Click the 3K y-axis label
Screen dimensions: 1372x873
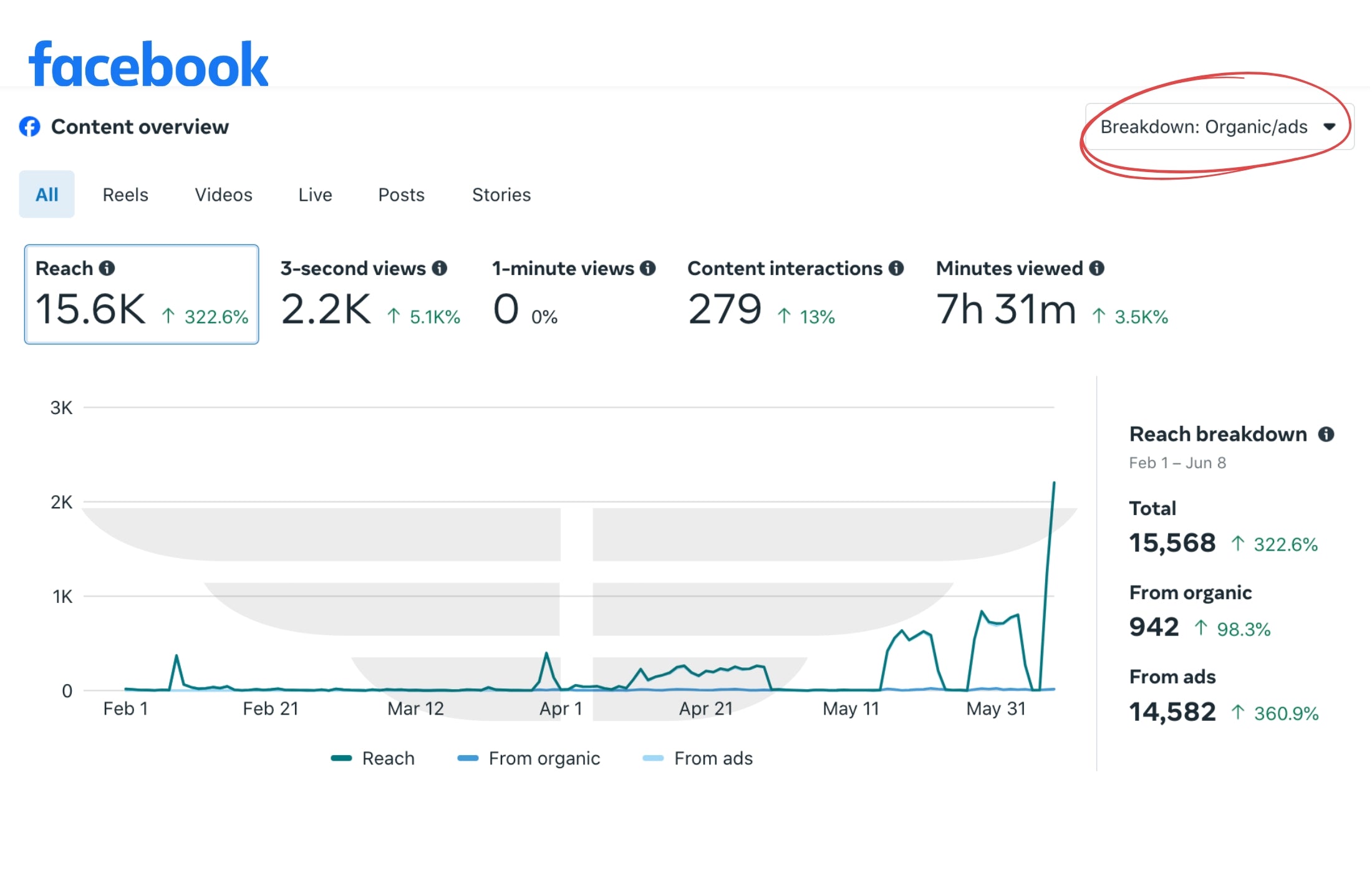click(x=61, y=408)
